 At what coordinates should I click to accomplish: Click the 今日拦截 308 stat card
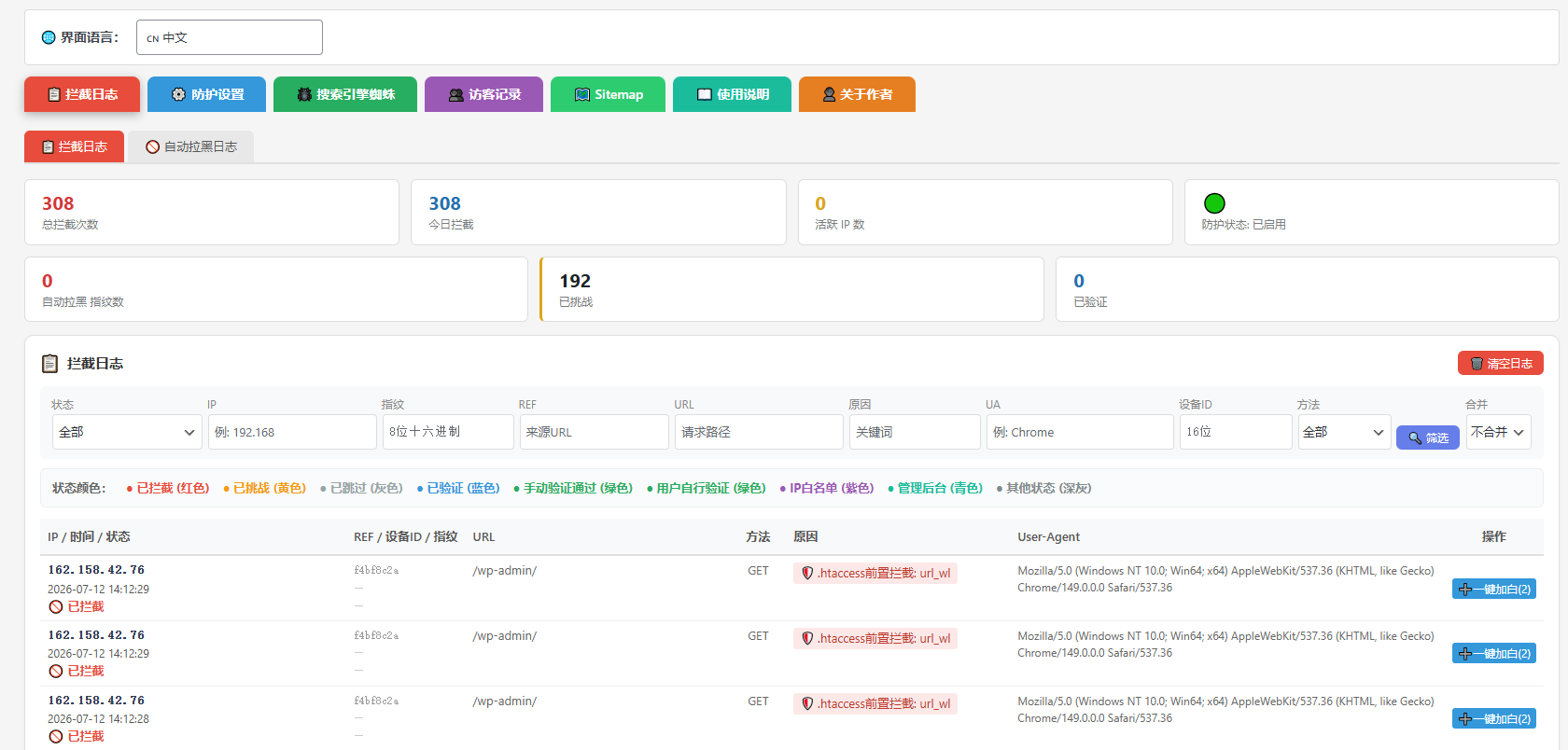click(598, 213)
